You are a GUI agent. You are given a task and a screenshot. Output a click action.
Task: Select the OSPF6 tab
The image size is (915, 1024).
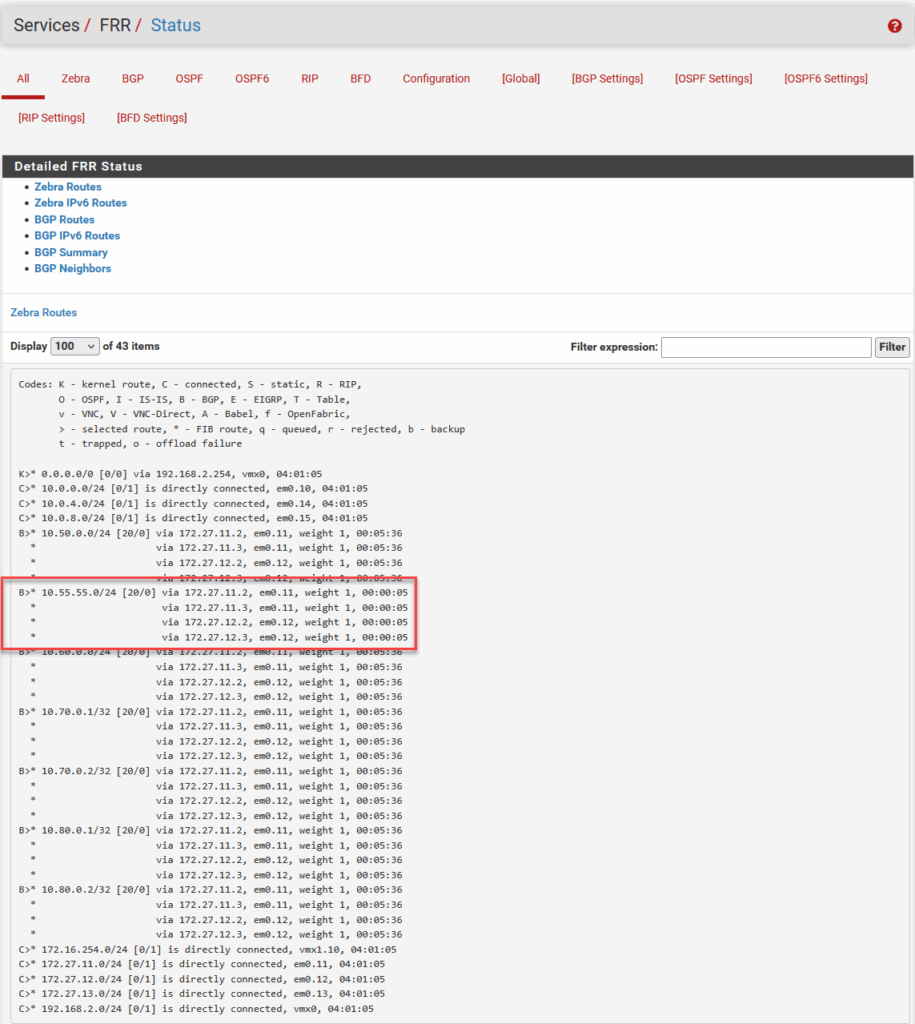pyautogui.click(x=252, y=79)
